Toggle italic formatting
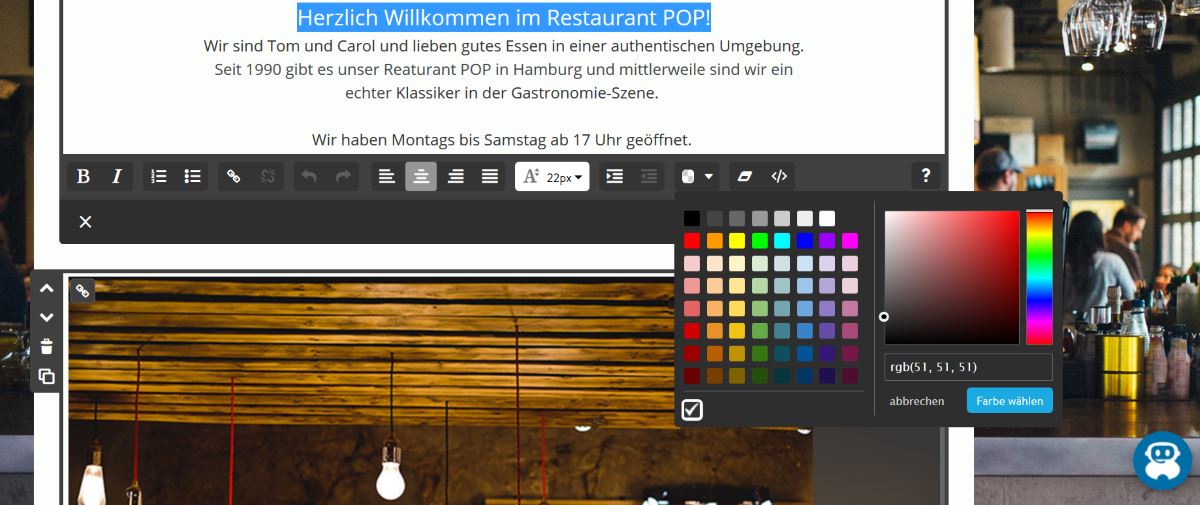Screen dimensions: 1200x505 tap(116, 177)
